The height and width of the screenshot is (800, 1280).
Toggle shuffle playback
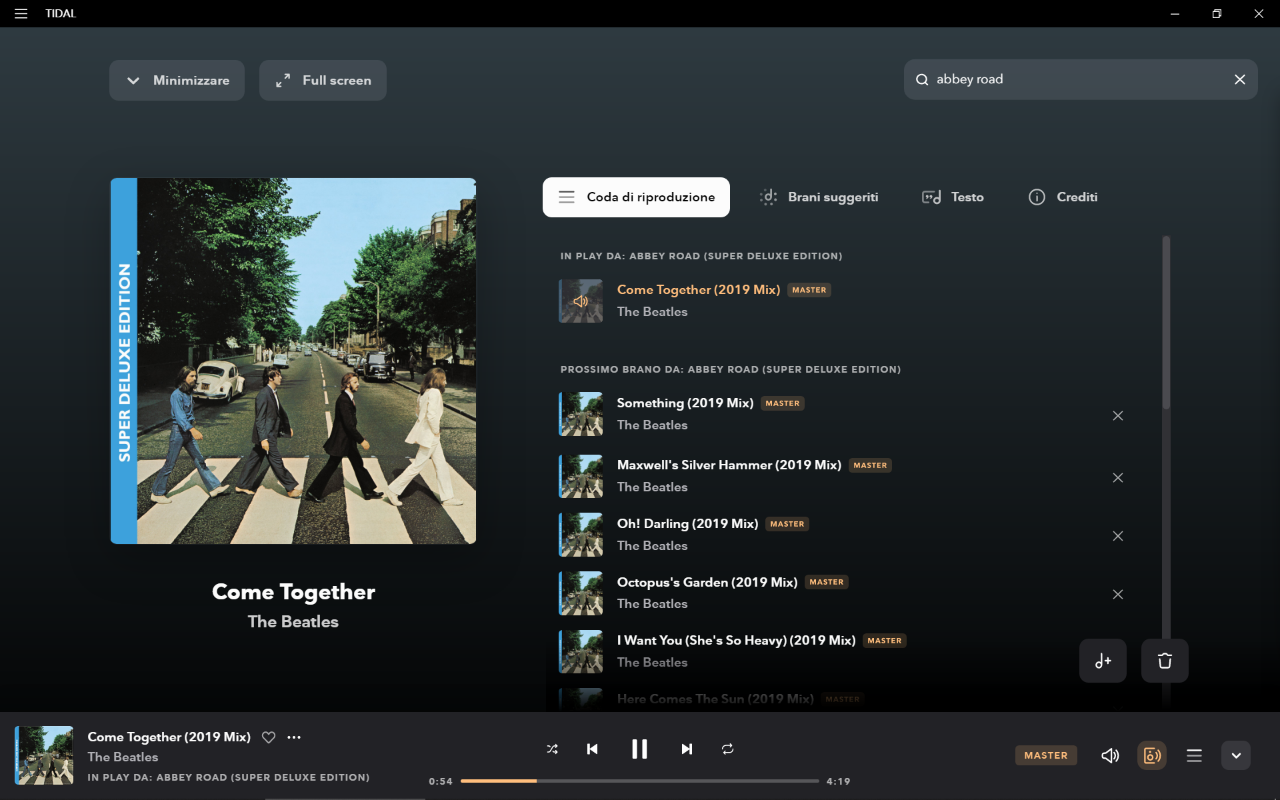point(552,749)
